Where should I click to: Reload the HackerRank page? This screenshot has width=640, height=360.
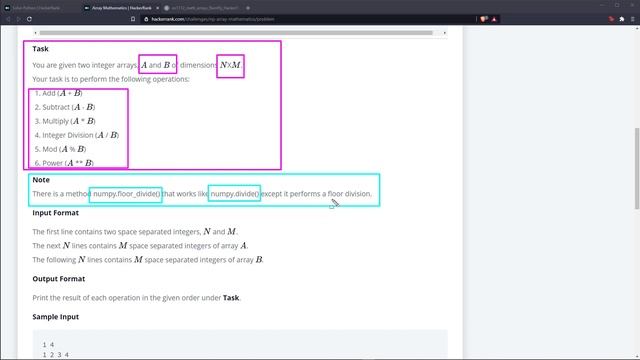click(x=29, y=19)
